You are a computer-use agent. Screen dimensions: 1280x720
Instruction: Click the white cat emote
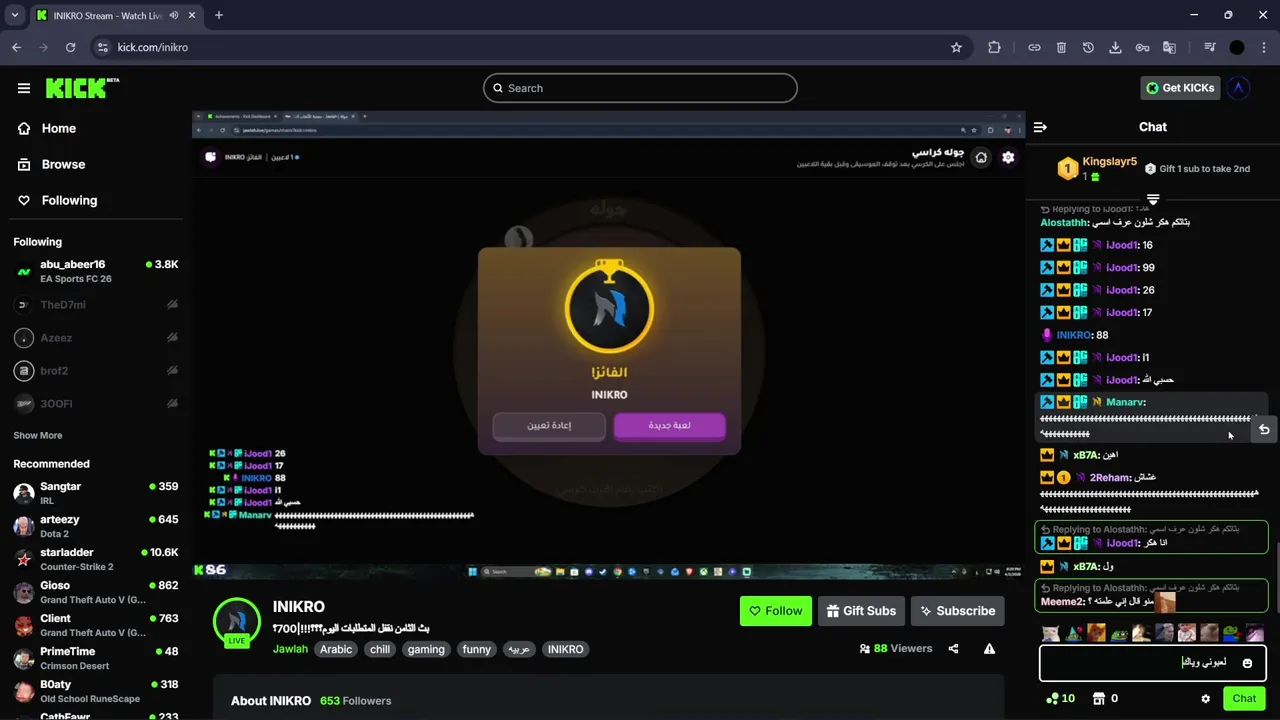(1050, 633)
